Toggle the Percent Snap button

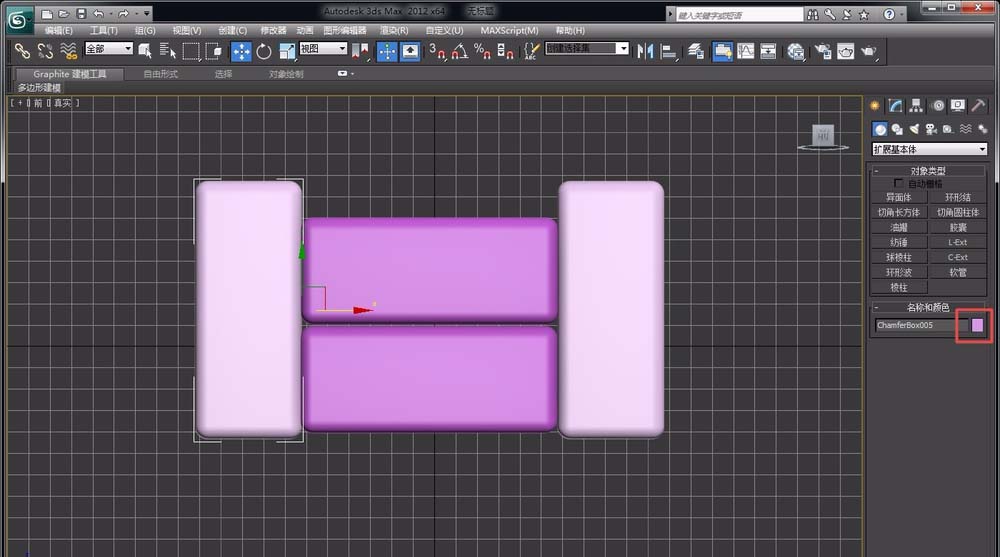[482, 51]
